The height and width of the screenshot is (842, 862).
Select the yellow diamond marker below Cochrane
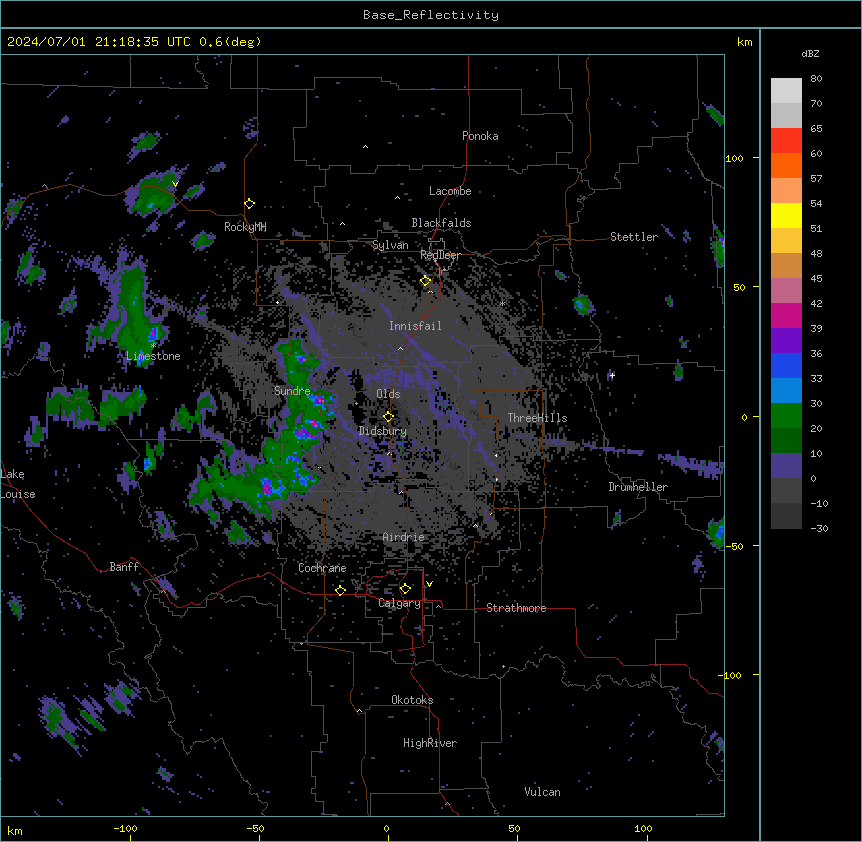click(340, 590)
